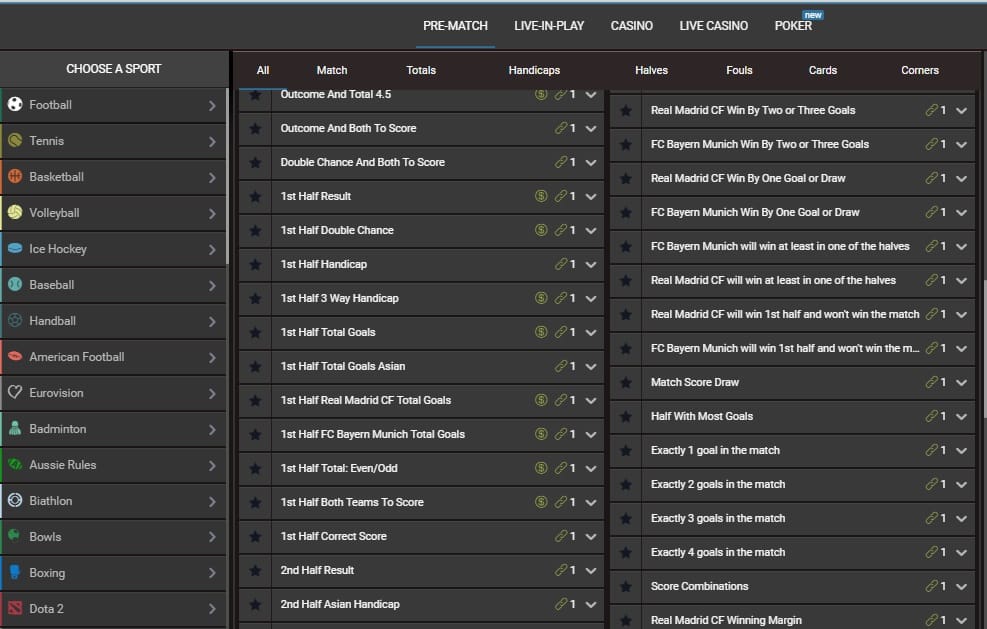Expand Outcome And Both To Score market
Screen dimensions: 987x629
pyautogui.click(x=591, y=129)
